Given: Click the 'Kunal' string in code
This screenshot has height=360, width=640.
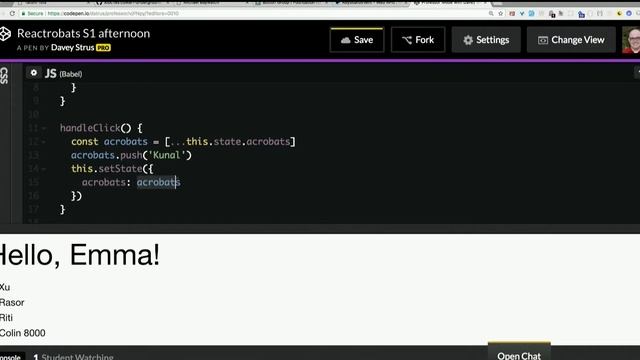Looking at the screenshot, I should click(x=167, y=155).
